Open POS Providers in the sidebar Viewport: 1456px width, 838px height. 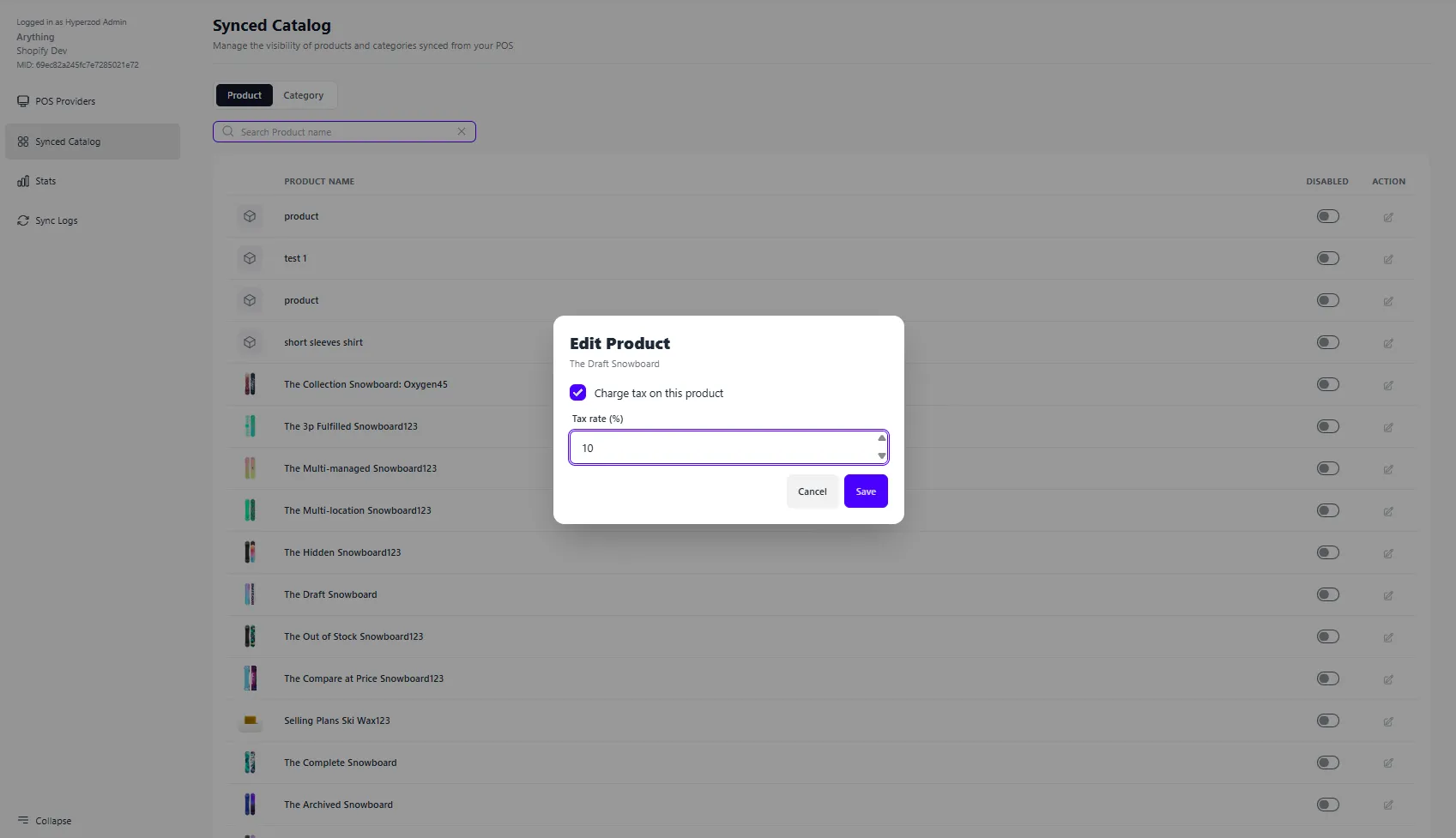tap(93, 101)
